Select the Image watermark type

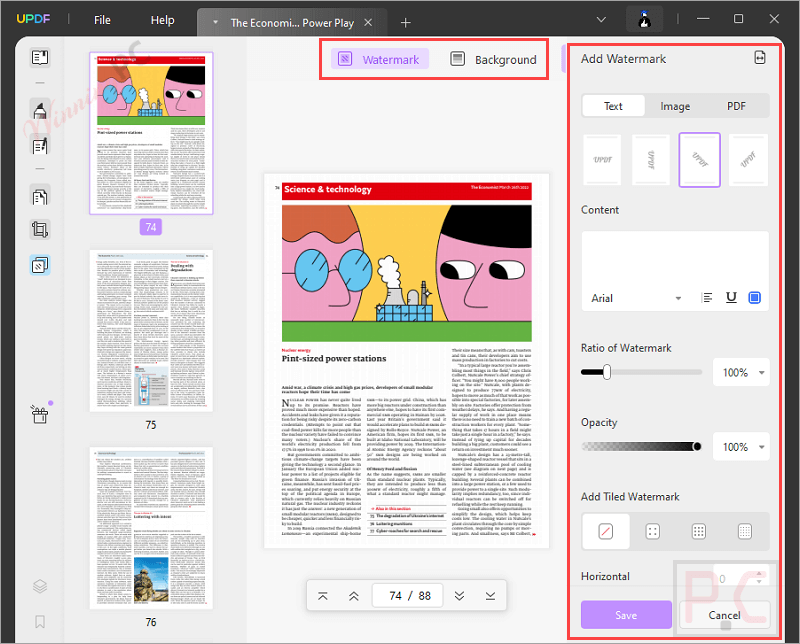tap(675, 106)
